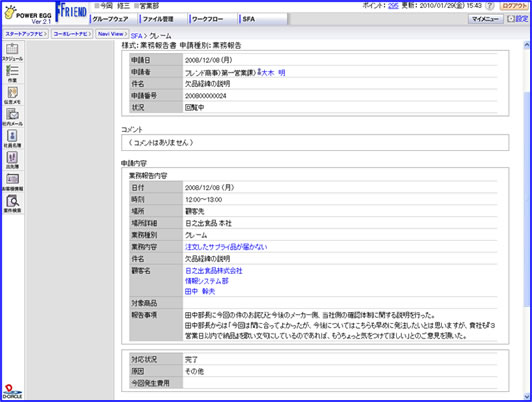Click the POWER EGG logo
Viewport: 532px width, 402px height.
(27, 15)
